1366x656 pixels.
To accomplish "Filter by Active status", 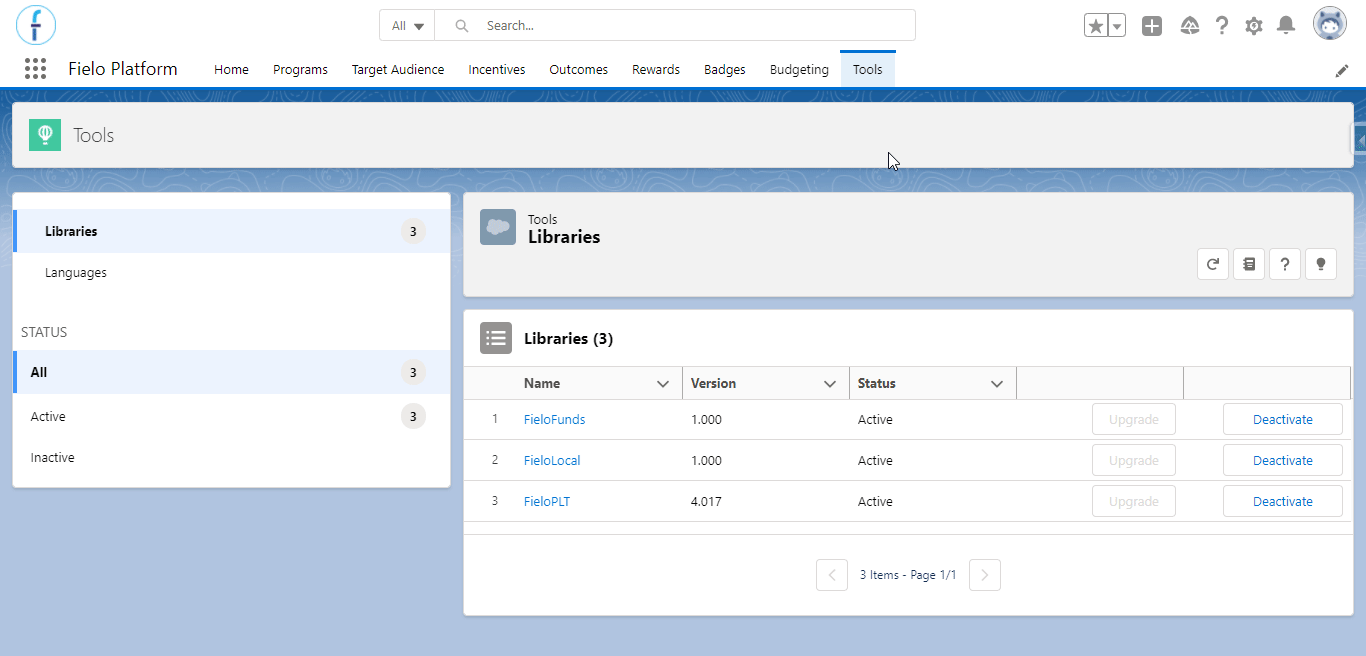I will (232, 416).
